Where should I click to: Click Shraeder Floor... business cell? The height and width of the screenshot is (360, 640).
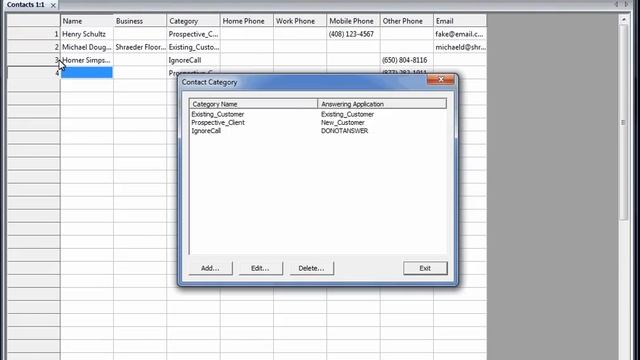pyautogui.click(x=140, y=47)
